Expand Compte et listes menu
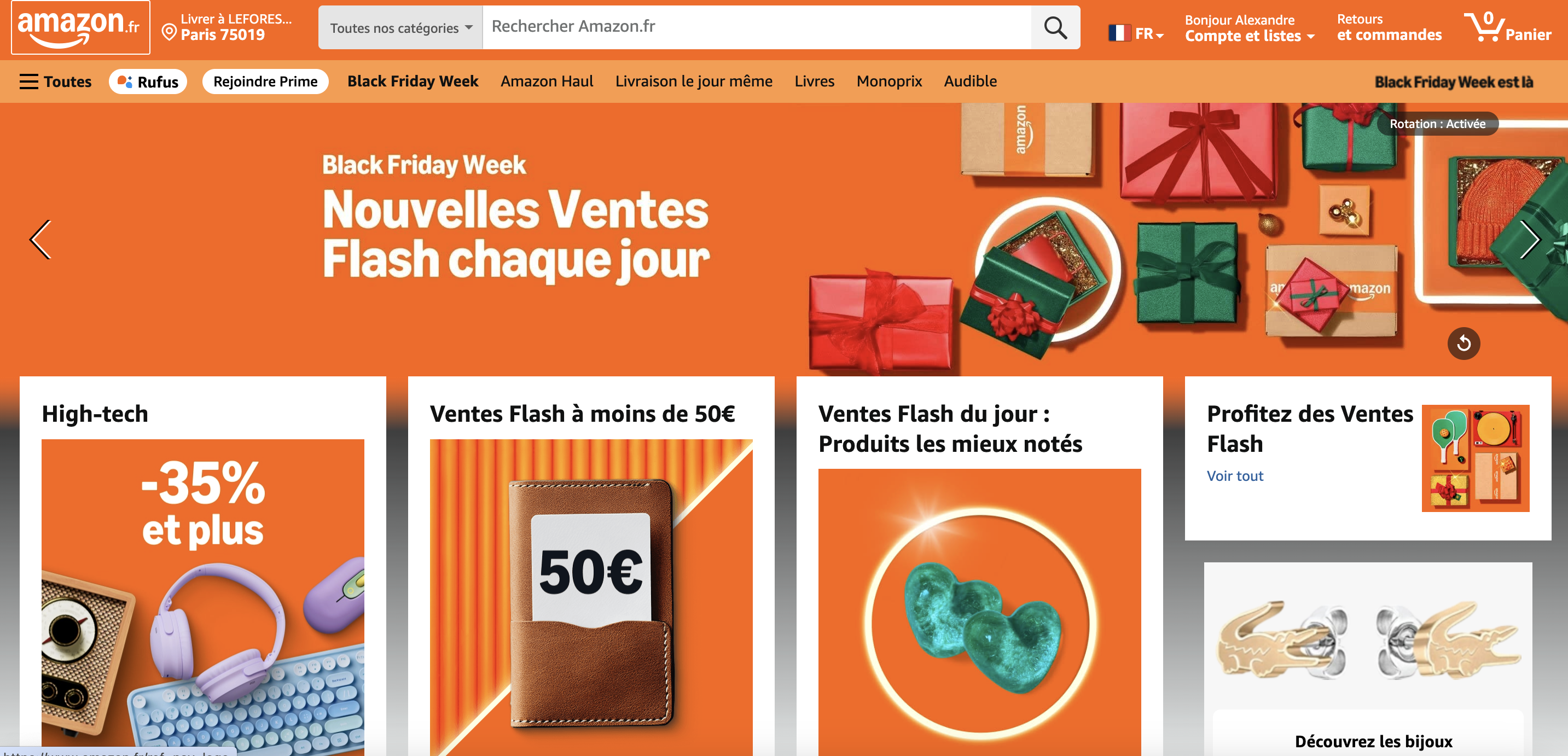This screenshot has height=756, width=1568. tap(1249, 28)
